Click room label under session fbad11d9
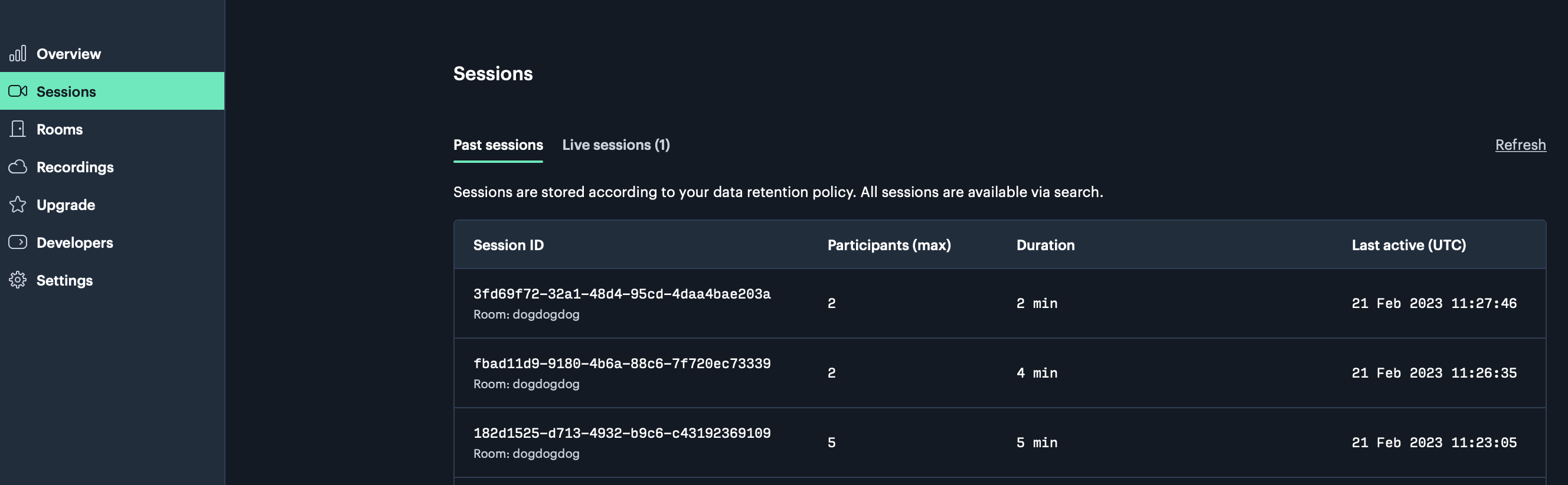Viewport: 1568px width, 485px height. coord(527,384)
